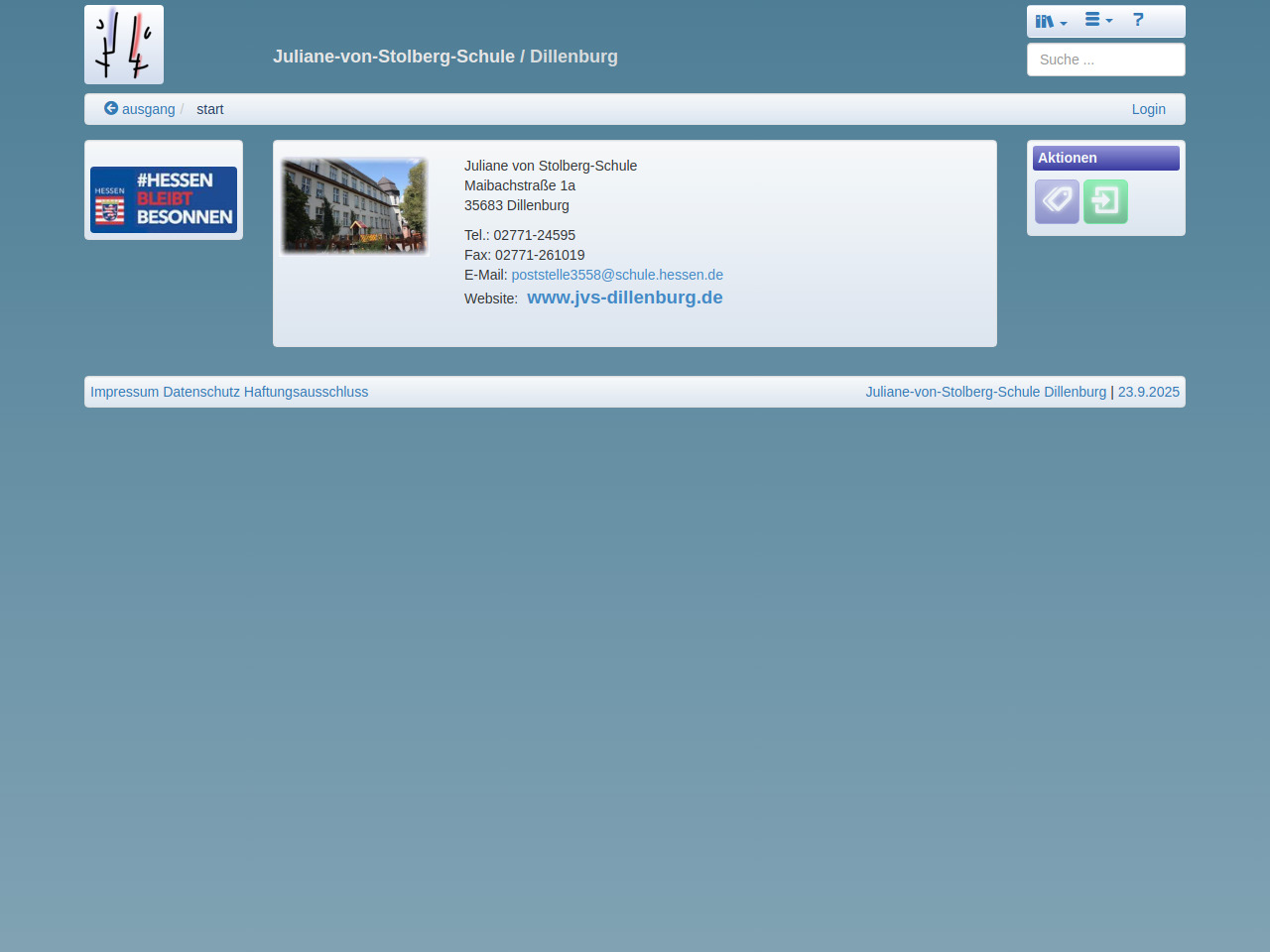
Task: Click the Hessen bleibt besonnen banner
Action: pyautogui.click(x=164, y=199)
